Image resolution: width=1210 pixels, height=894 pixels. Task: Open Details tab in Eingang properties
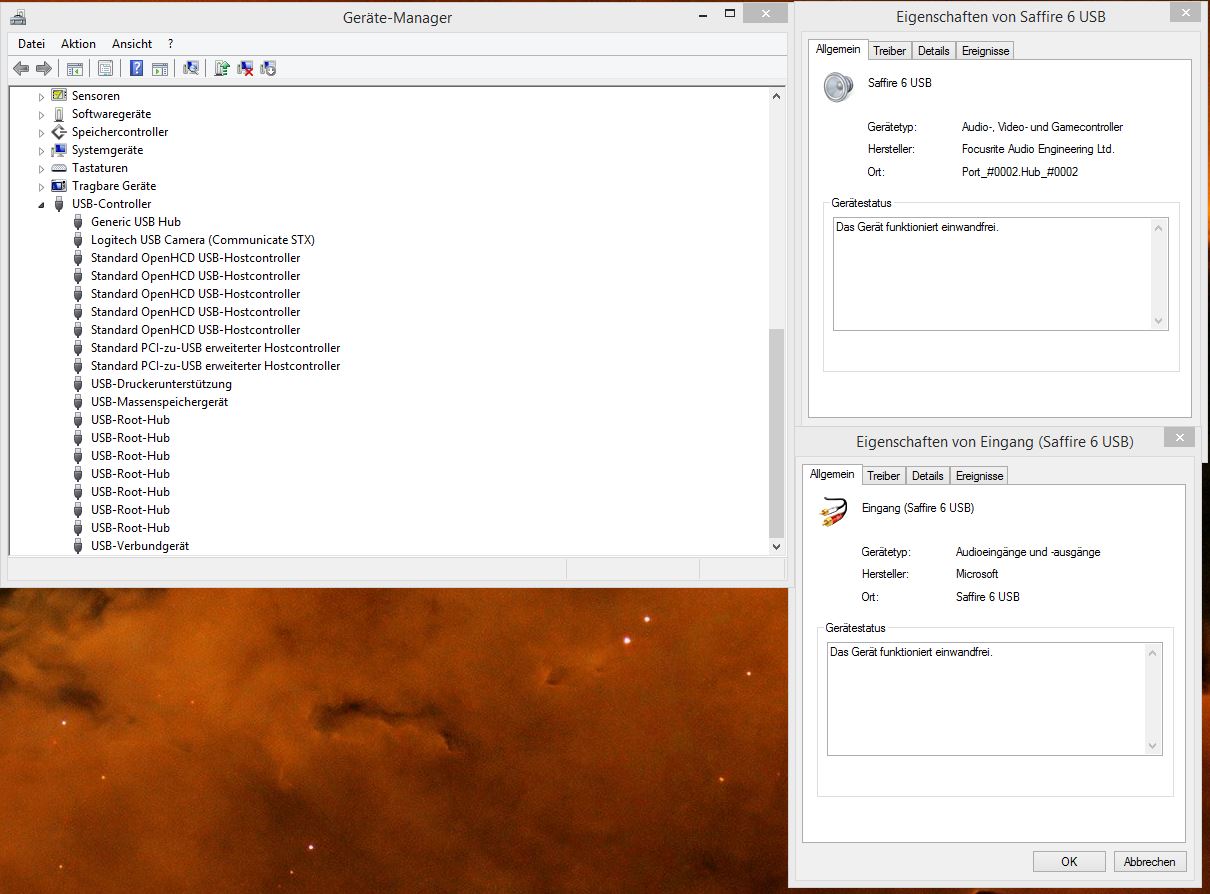pyautogui.click(x=927, y=476)
